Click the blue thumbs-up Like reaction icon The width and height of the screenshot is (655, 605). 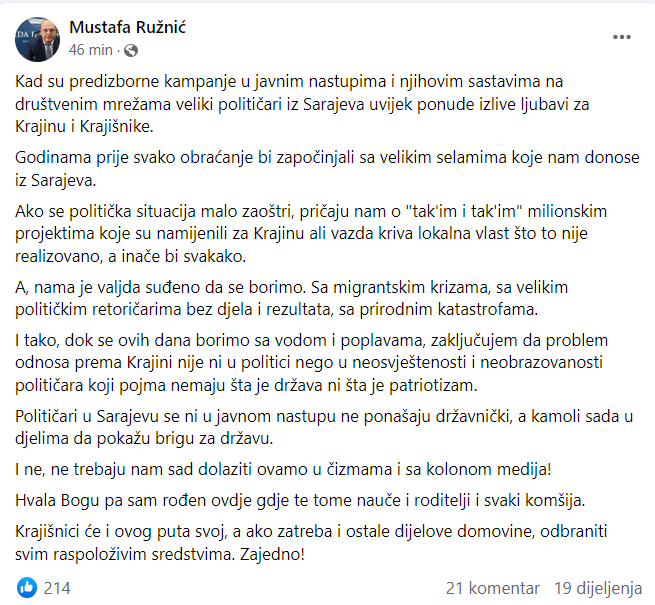coord(27,588)
